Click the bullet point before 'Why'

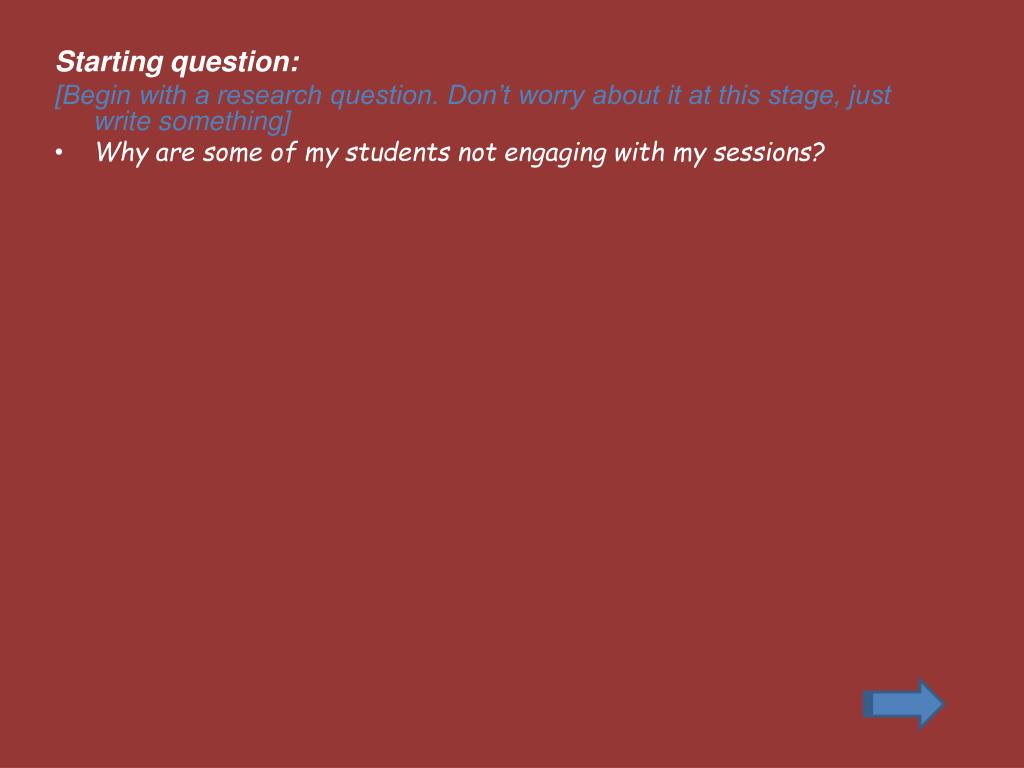click(59, 153)
